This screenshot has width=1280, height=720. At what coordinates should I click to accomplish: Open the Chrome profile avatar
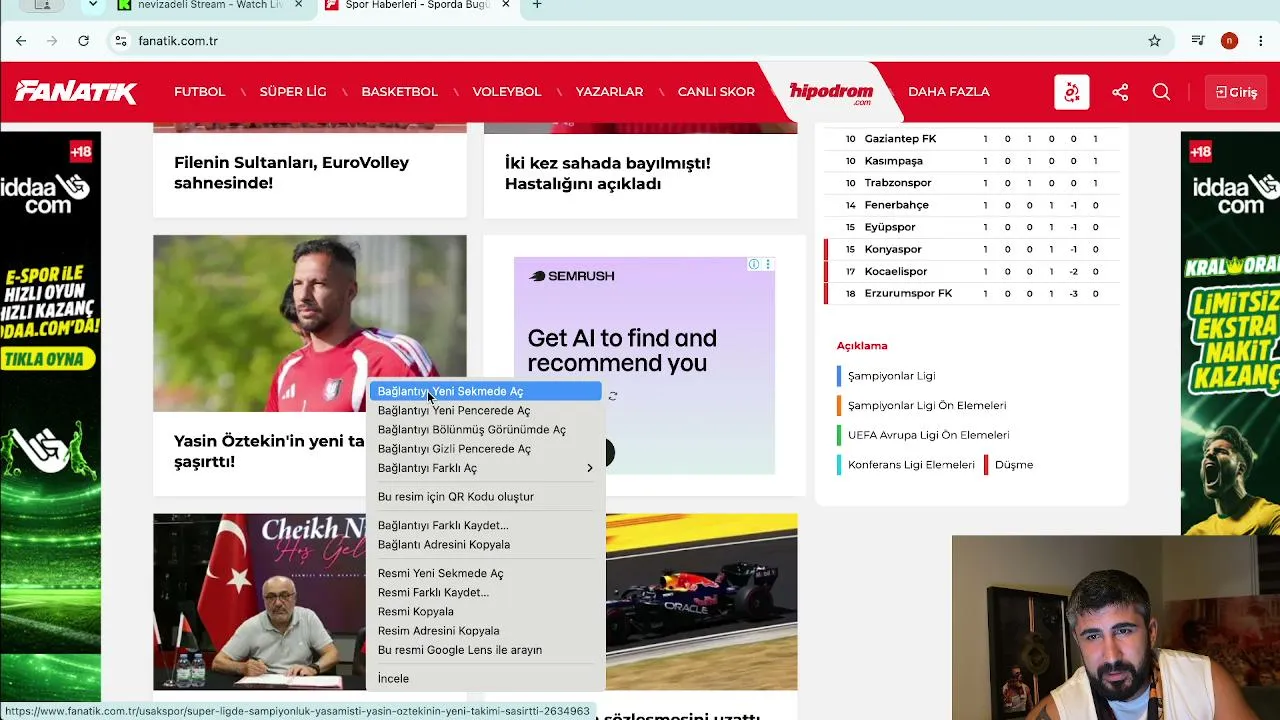[1229, 41]
